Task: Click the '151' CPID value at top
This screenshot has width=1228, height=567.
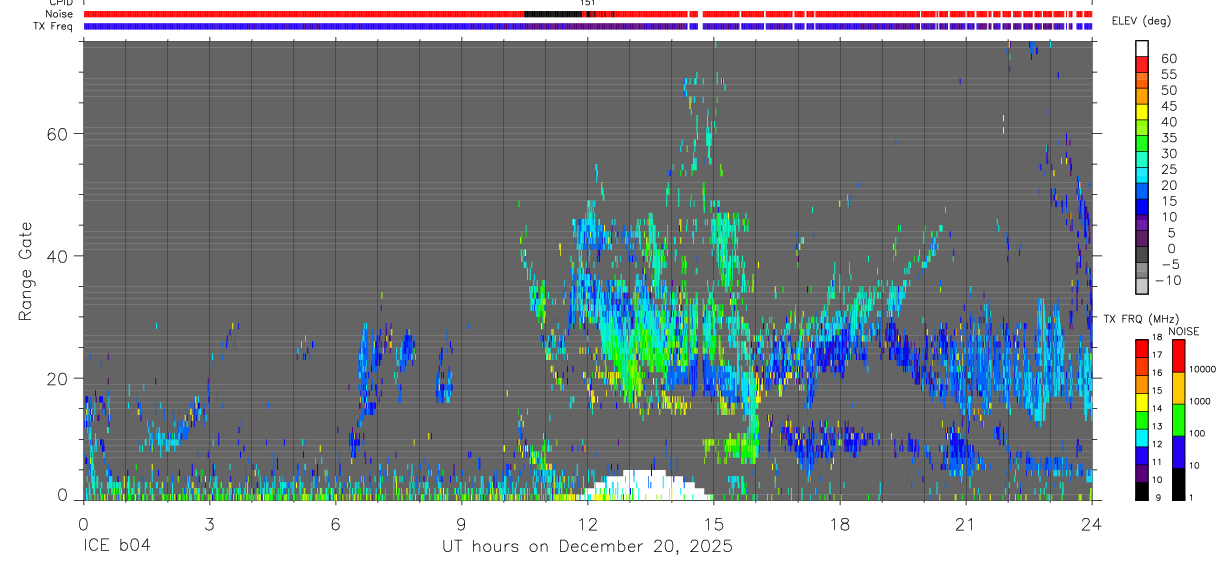Action: [588, 3]
